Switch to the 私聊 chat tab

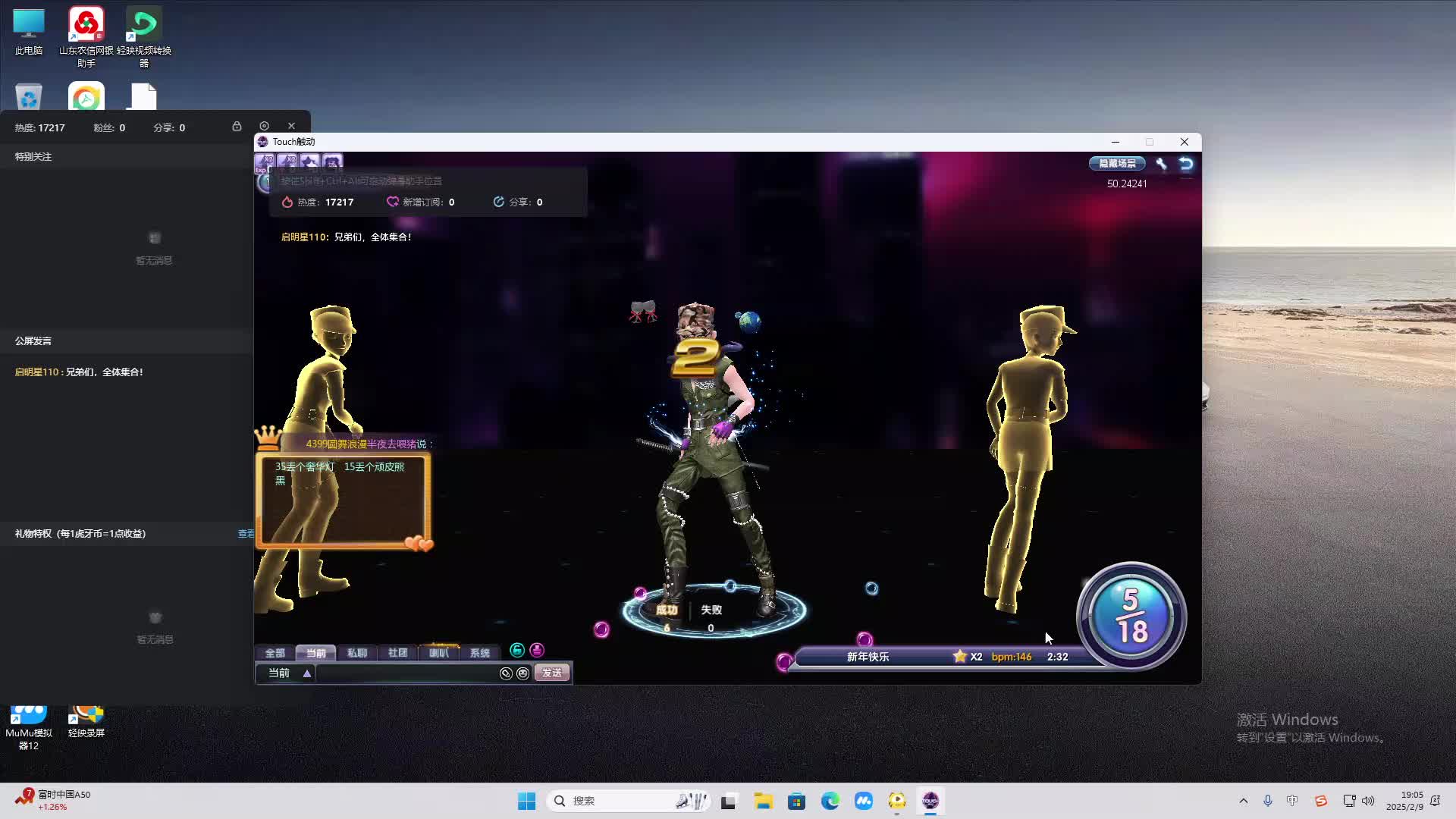coord(356,653)
